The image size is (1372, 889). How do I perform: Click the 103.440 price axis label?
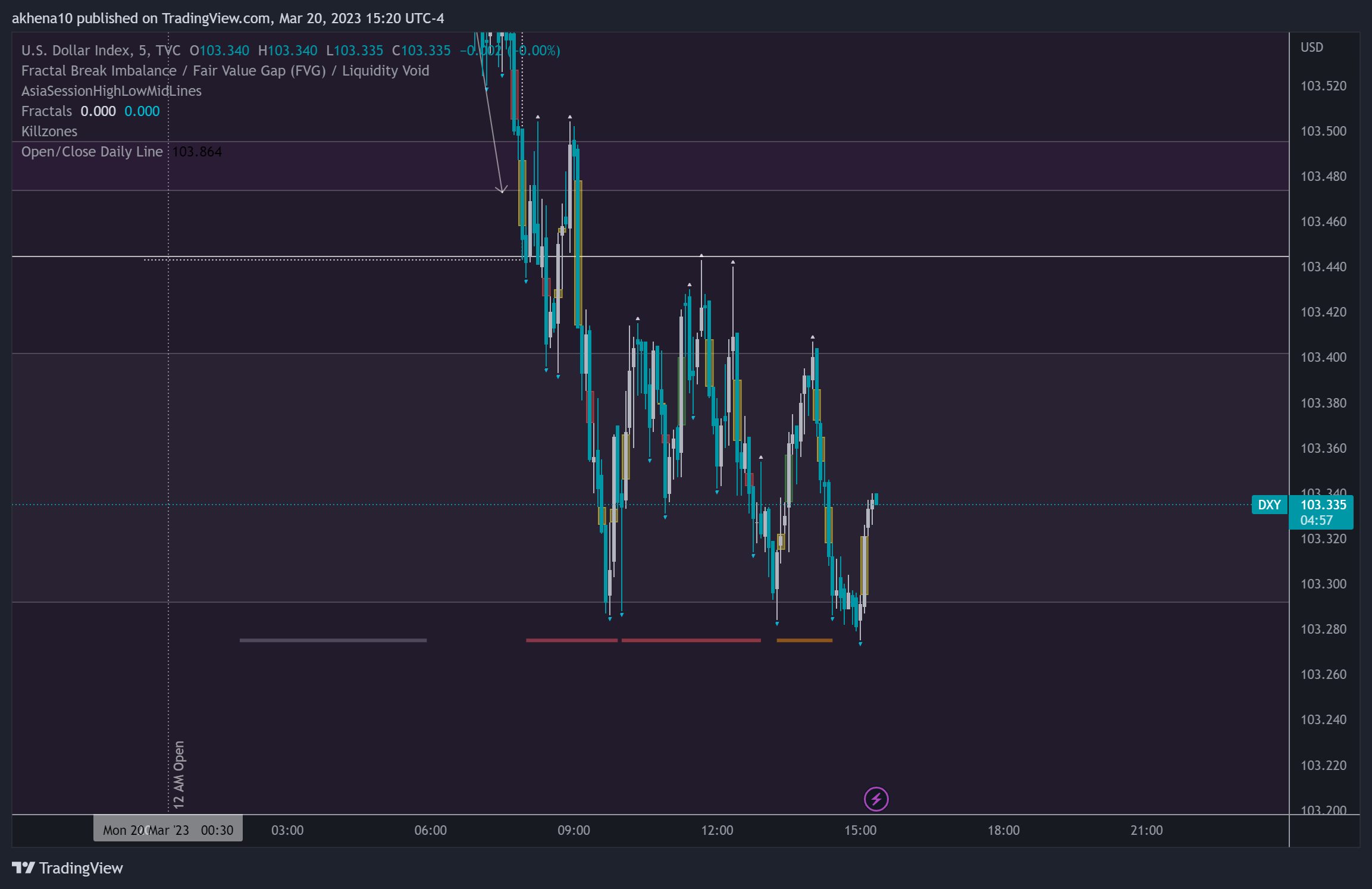[1323, 267]
